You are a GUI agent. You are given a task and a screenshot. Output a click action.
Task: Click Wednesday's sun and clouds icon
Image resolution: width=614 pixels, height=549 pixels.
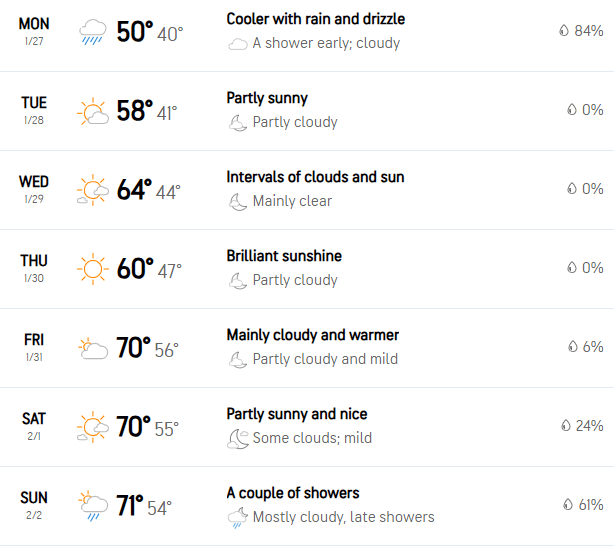[x=92, y=190]
